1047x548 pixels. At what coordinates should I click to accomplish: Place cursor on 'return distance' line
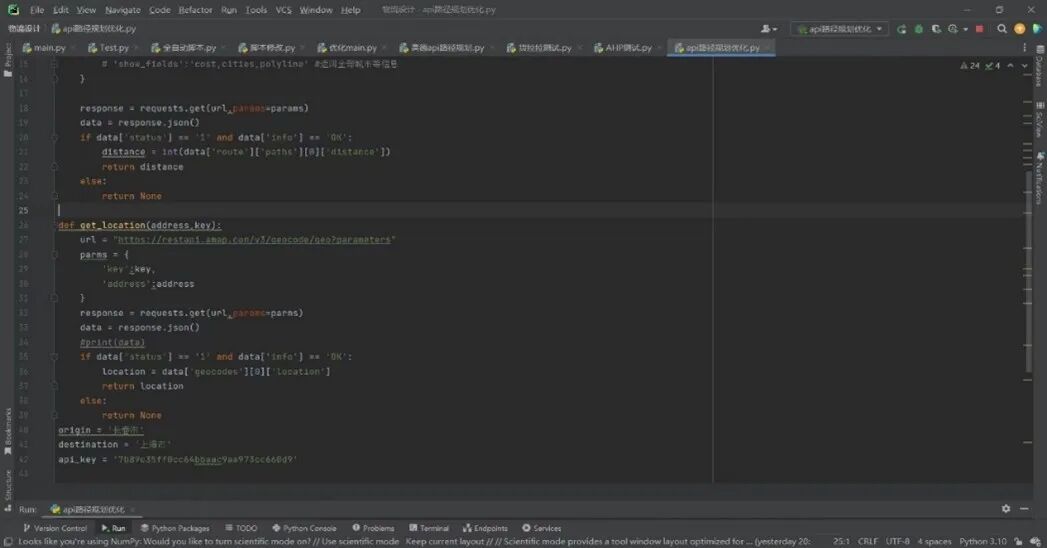(142, 167)
